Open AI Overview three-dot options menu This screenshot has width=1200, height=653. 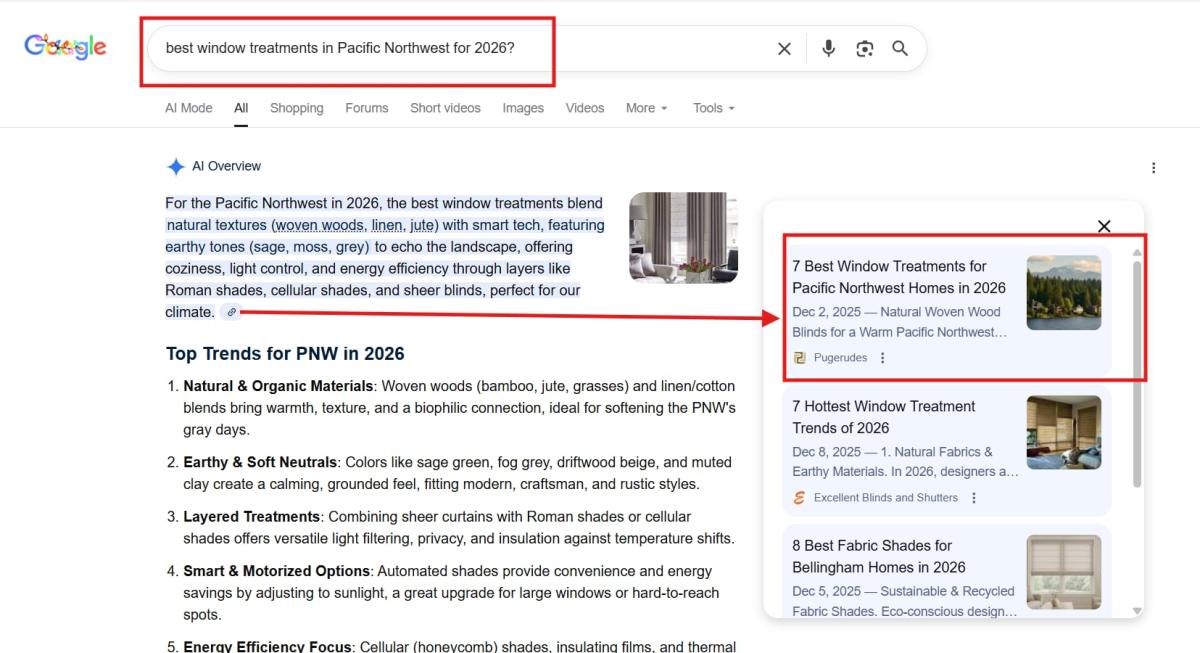pyautogui.click(x=1153, y=168)
